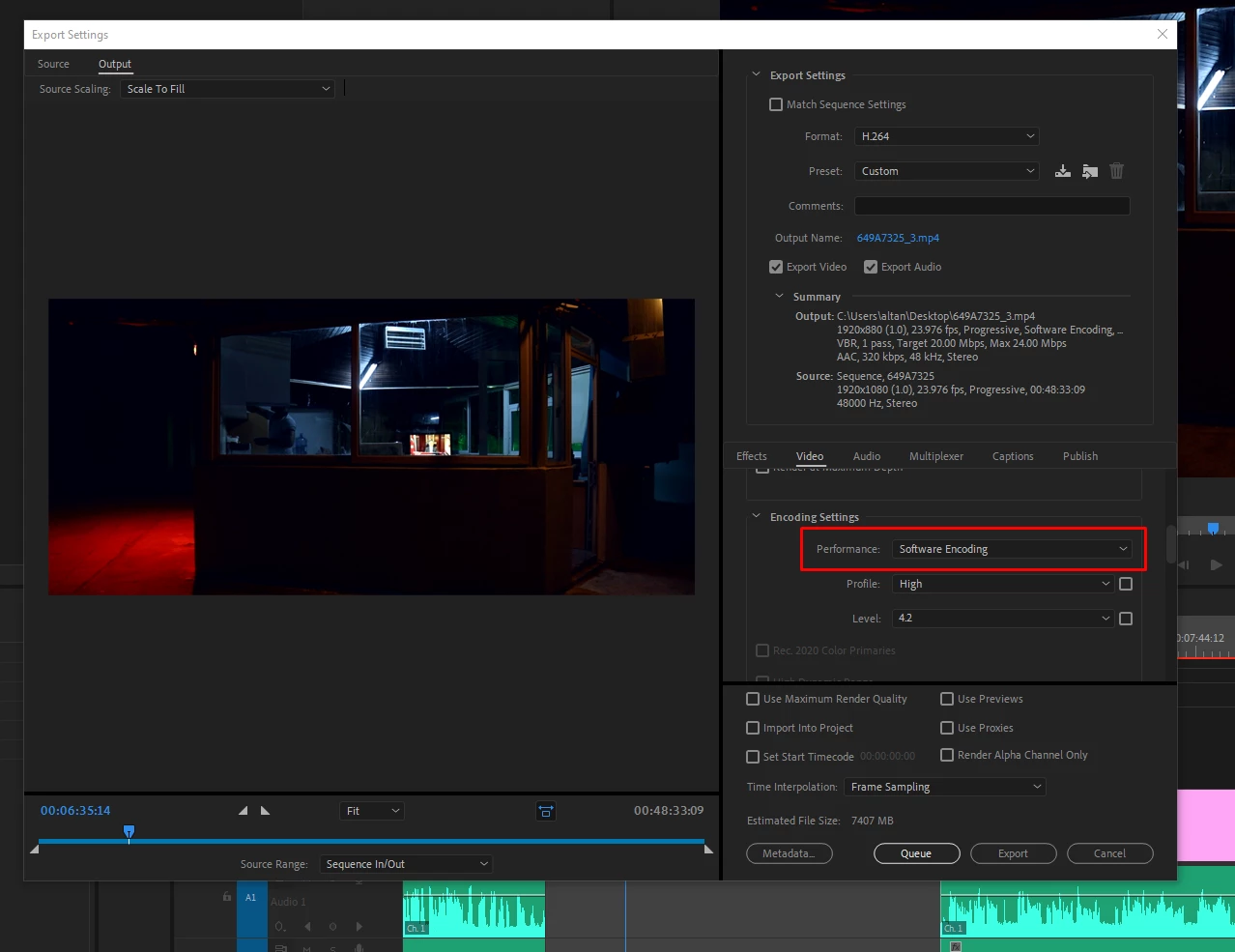Enable Render Alpha Channel Only
The image size is (1235, 952).
(x=947, y=755)
